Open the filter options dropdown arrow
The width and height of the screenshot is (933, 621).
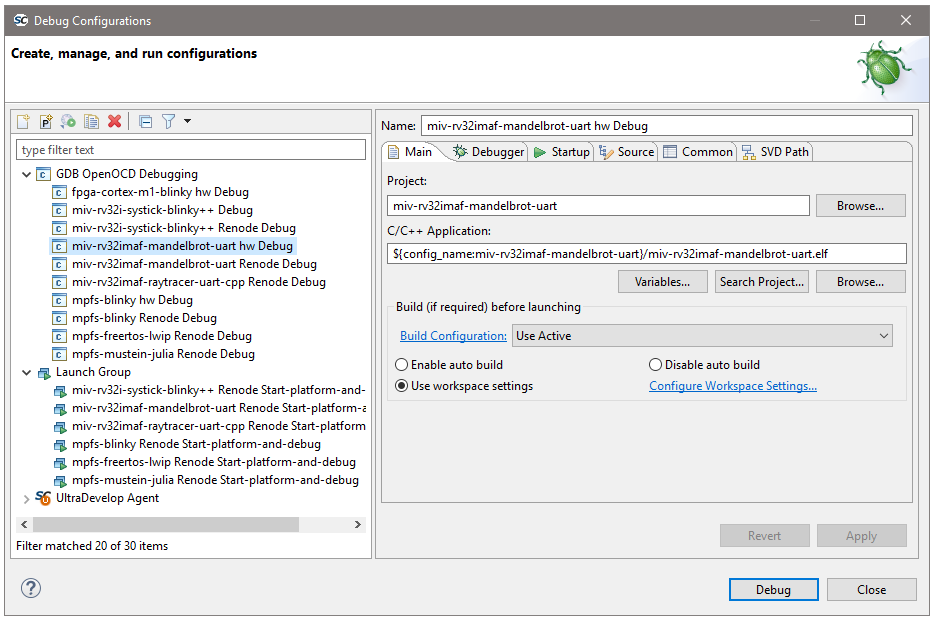click(187, 121)
